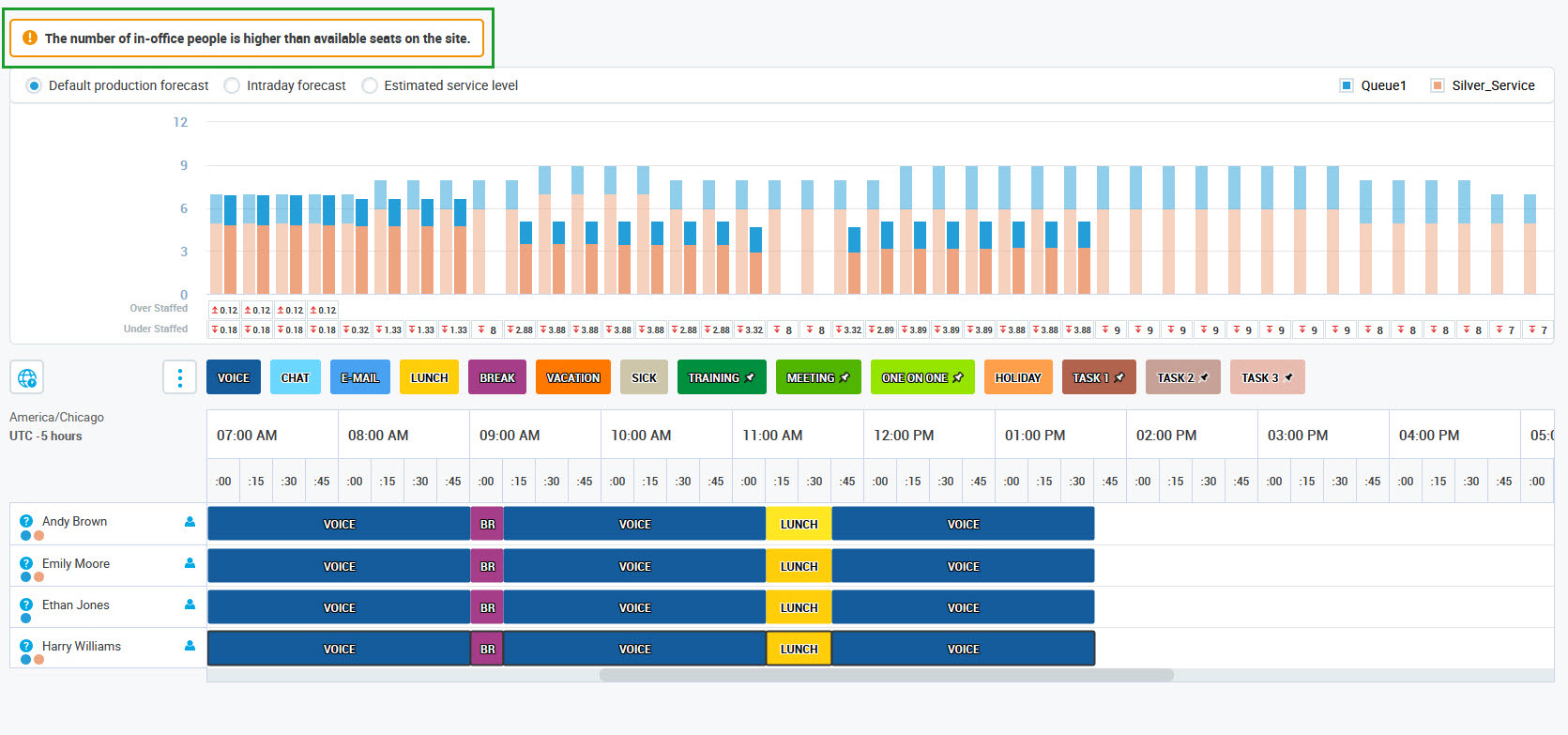Select Estimated service level radio option
The height and width of the screenshot is (735, 1568).
point(370,85)
